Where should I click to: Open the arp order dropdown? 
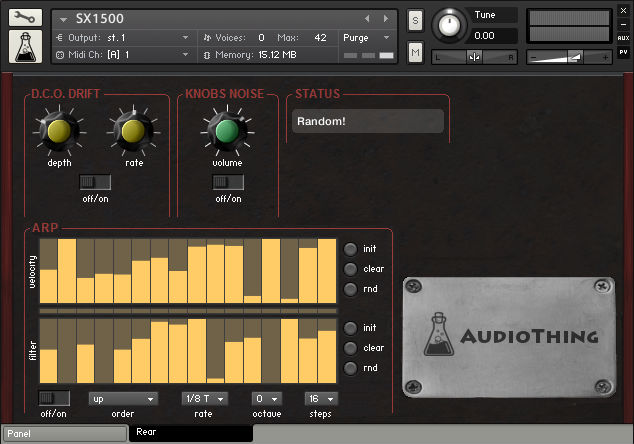pos(123,398)
